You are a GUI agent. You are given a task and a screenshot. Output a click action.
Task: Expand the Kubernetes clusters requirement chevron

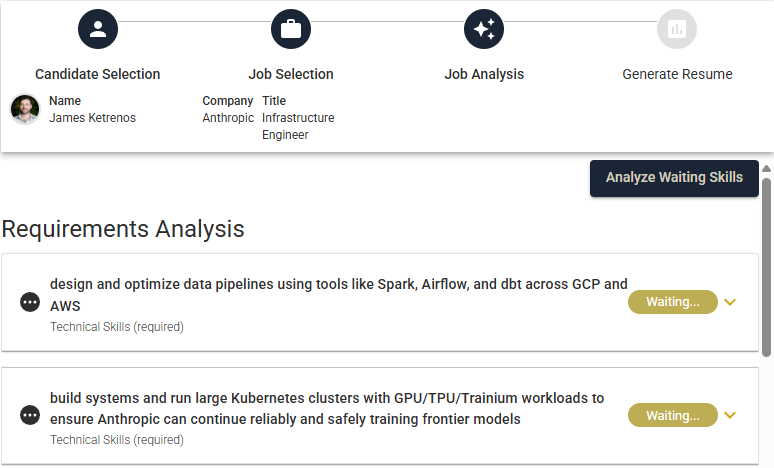pyautogui.click(x=730, y=415)
